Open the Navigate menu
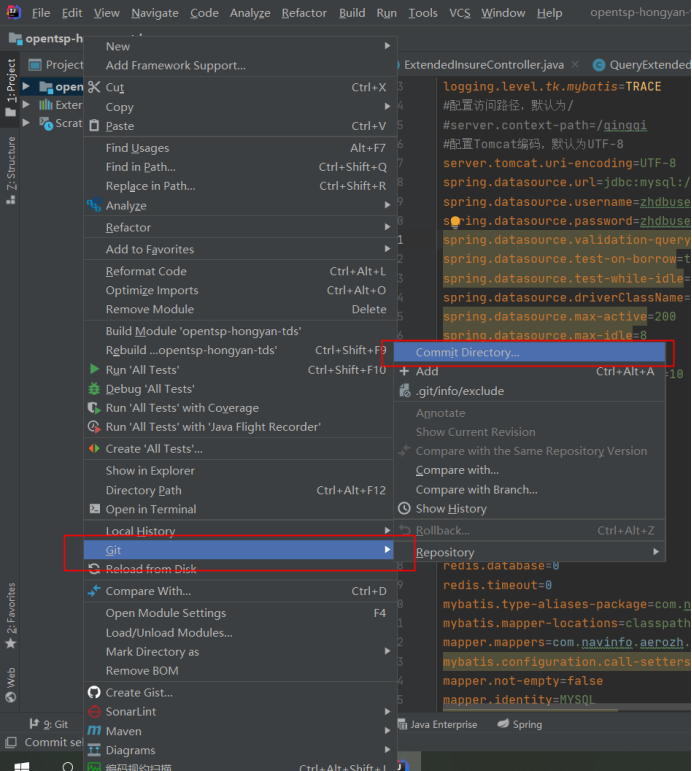 tap(154, 13)
